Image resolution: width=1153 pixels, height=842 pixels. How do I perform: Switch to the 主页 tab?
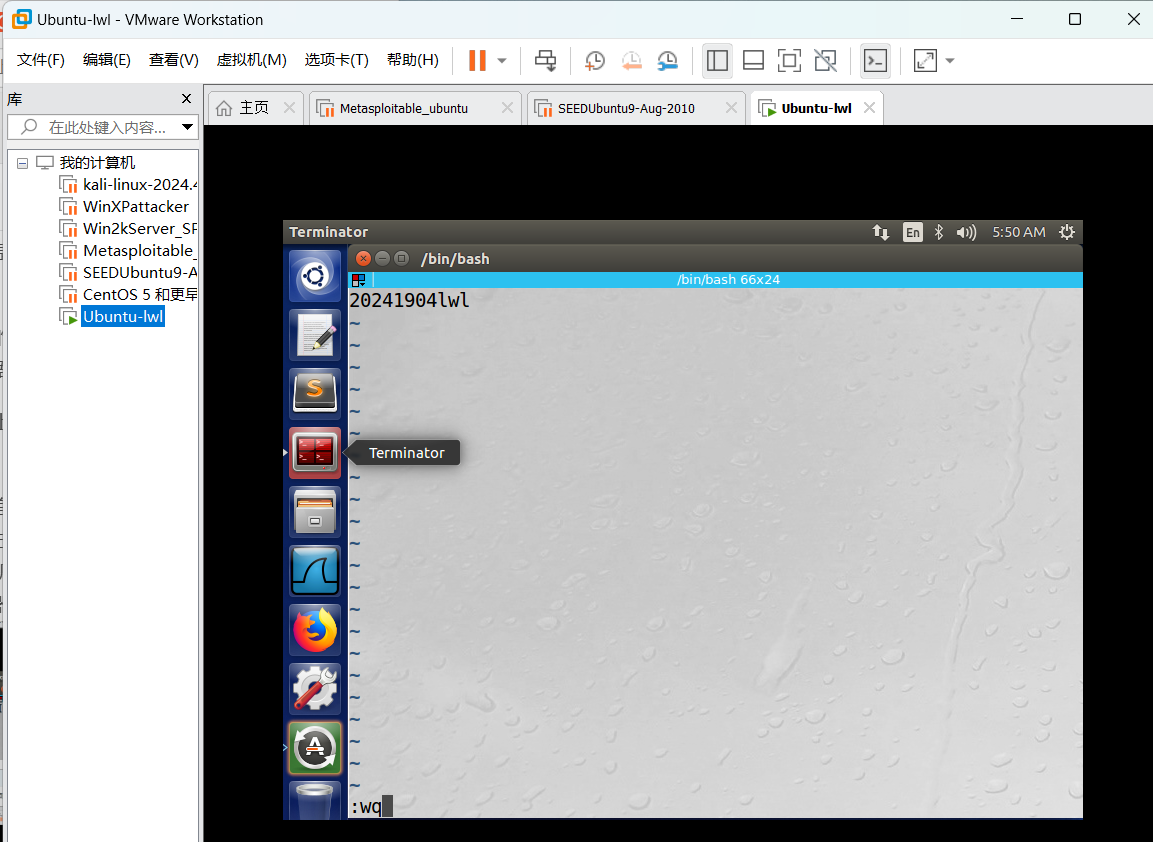pos(254,108)
